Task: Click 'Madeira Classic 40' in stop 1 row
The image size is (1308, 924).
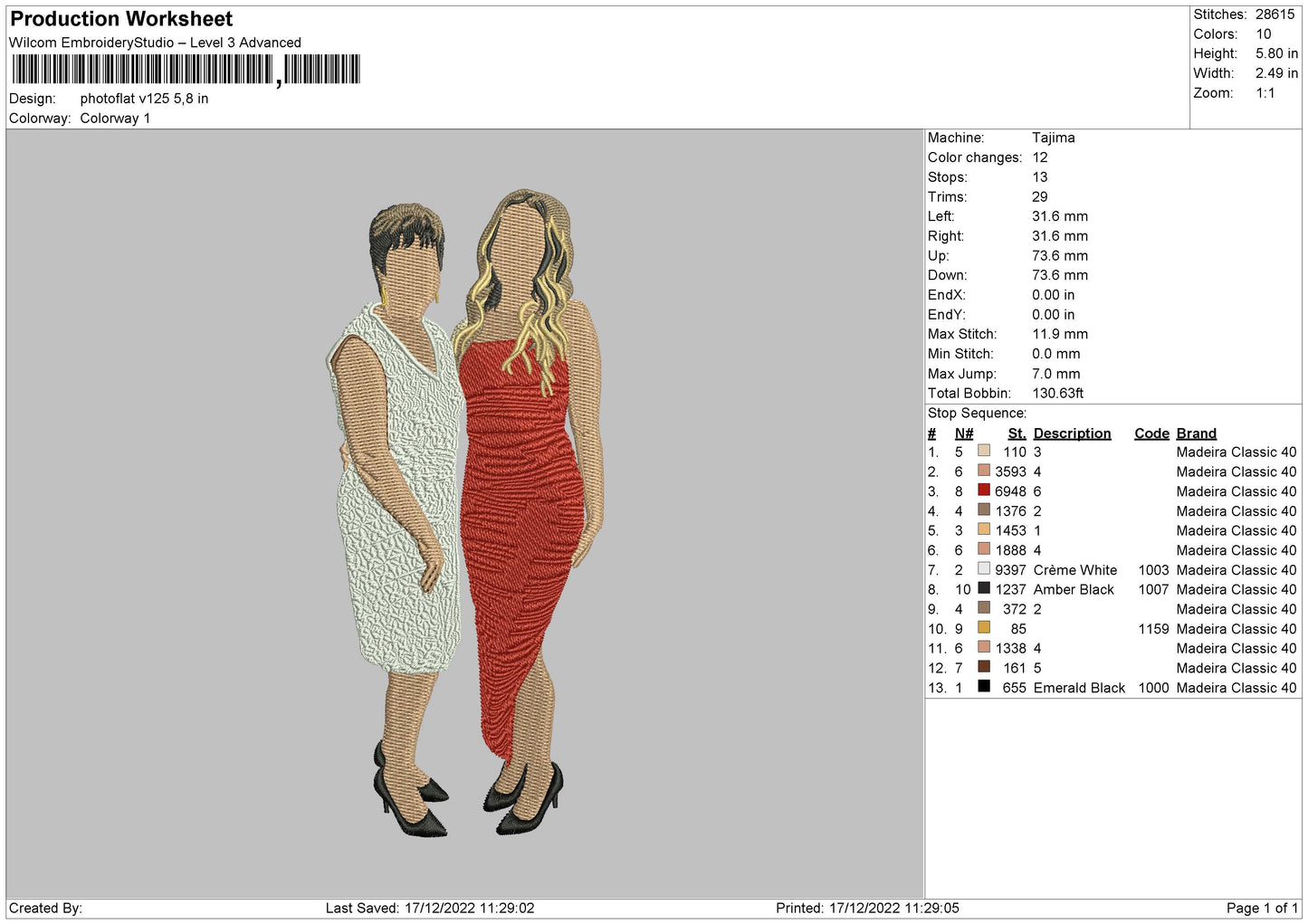Action: tap(1236, 452)
